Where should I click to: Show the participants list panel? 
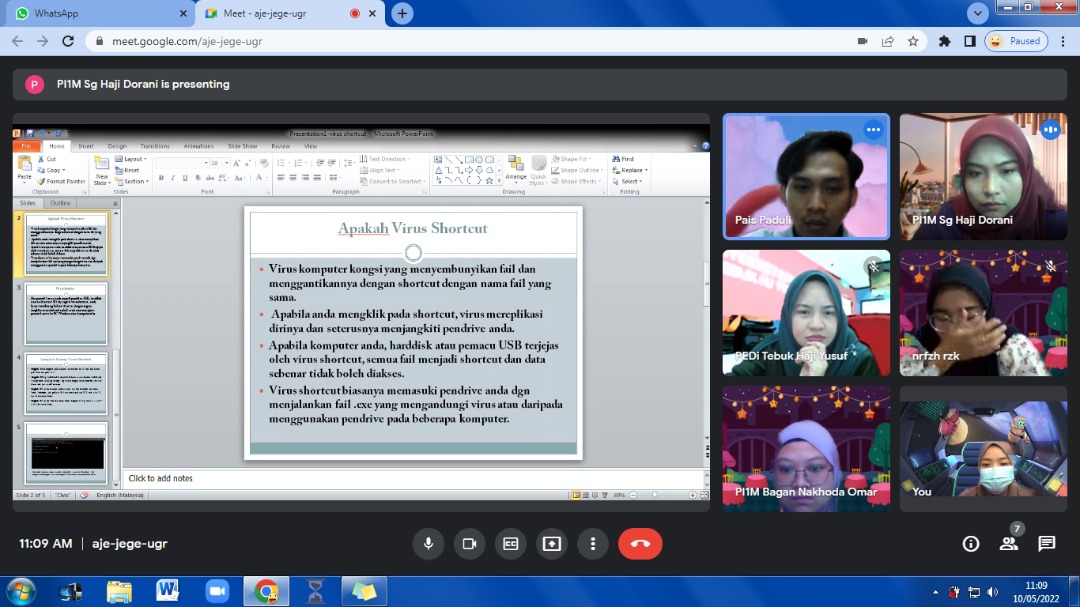[1009, 543]
